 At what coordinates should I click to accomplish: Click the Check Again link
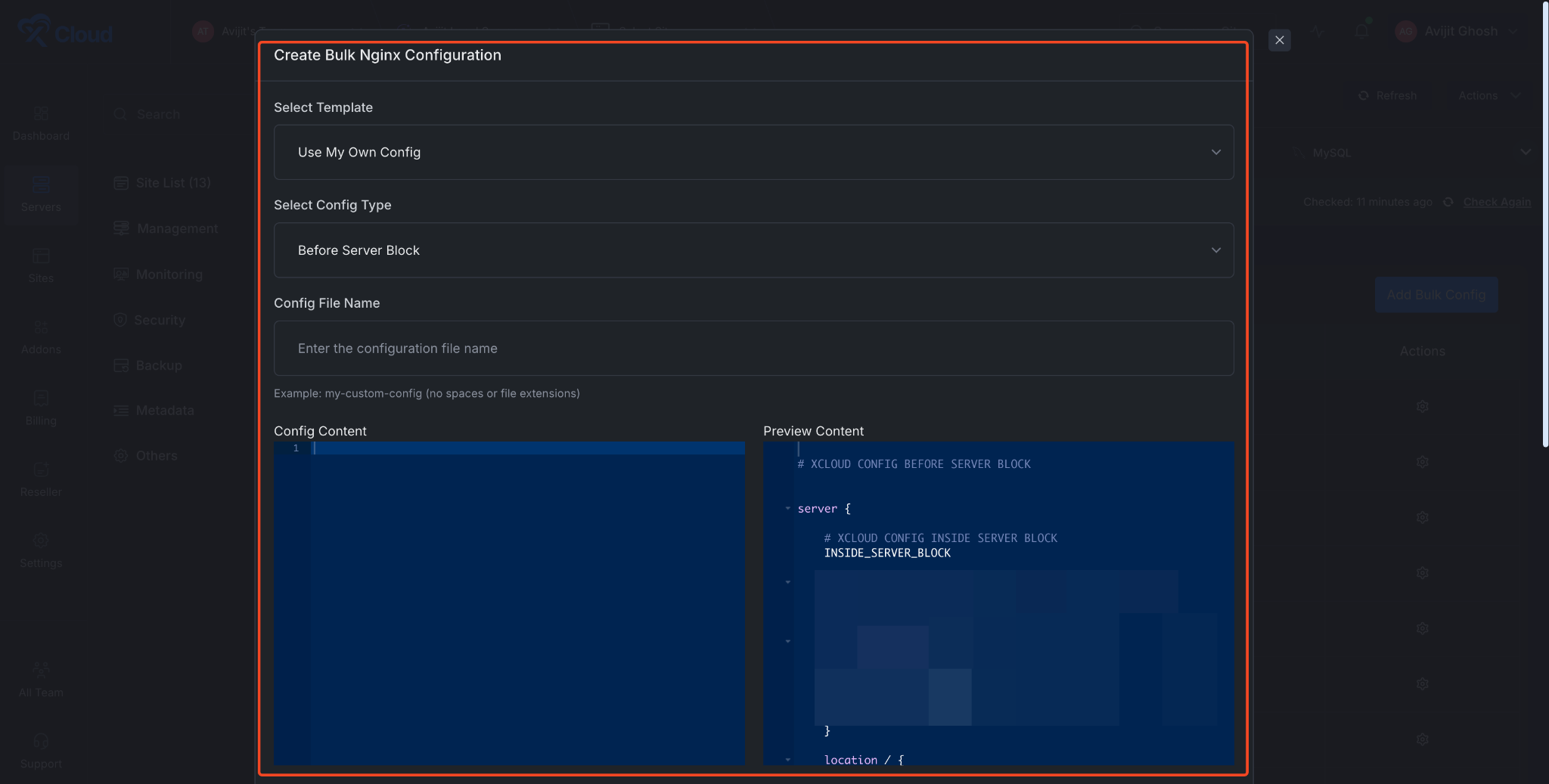pyautogui.click(x=1495, y=202)
